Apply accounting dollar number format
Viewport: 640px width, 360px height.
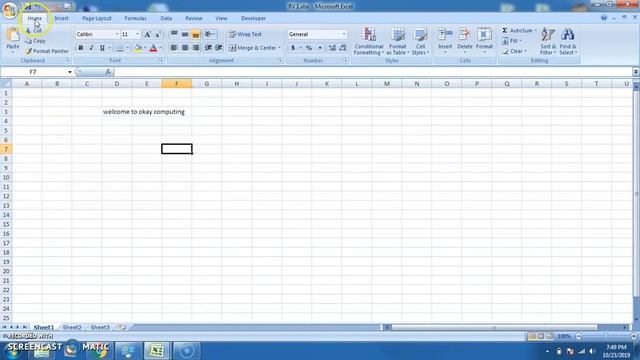pos(293,48)
